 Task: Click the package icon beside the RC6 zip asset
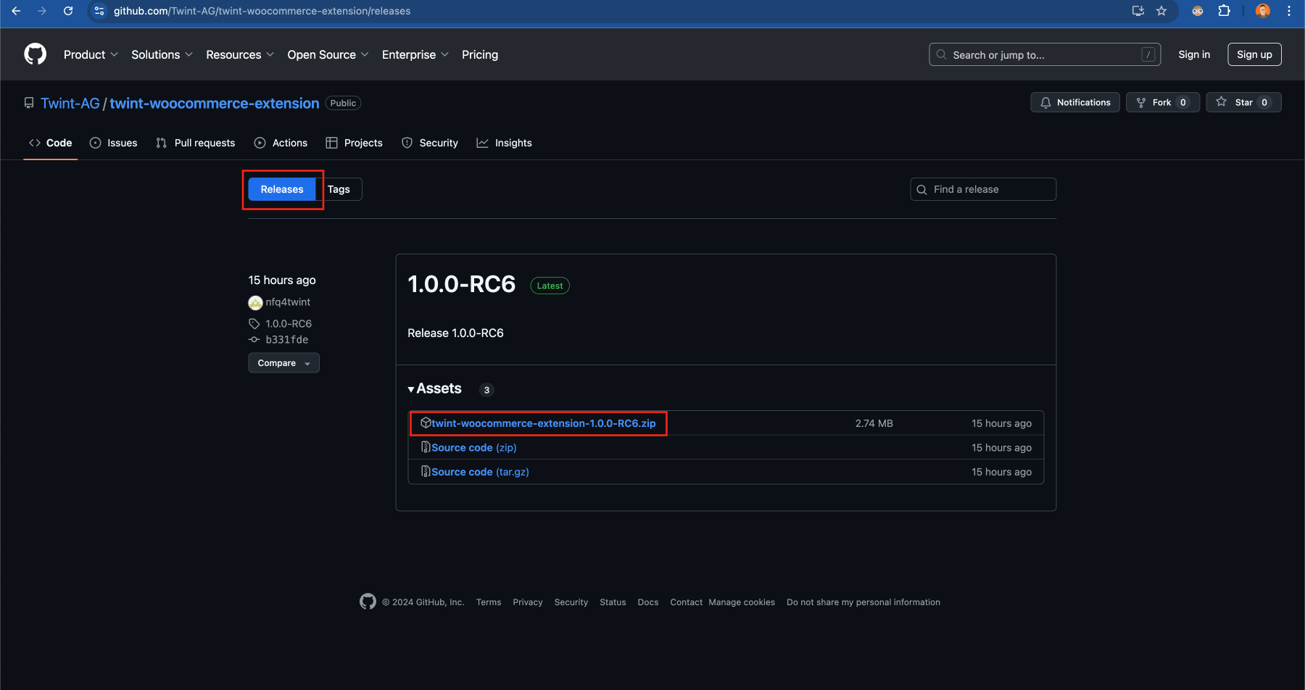click(425, 423)
